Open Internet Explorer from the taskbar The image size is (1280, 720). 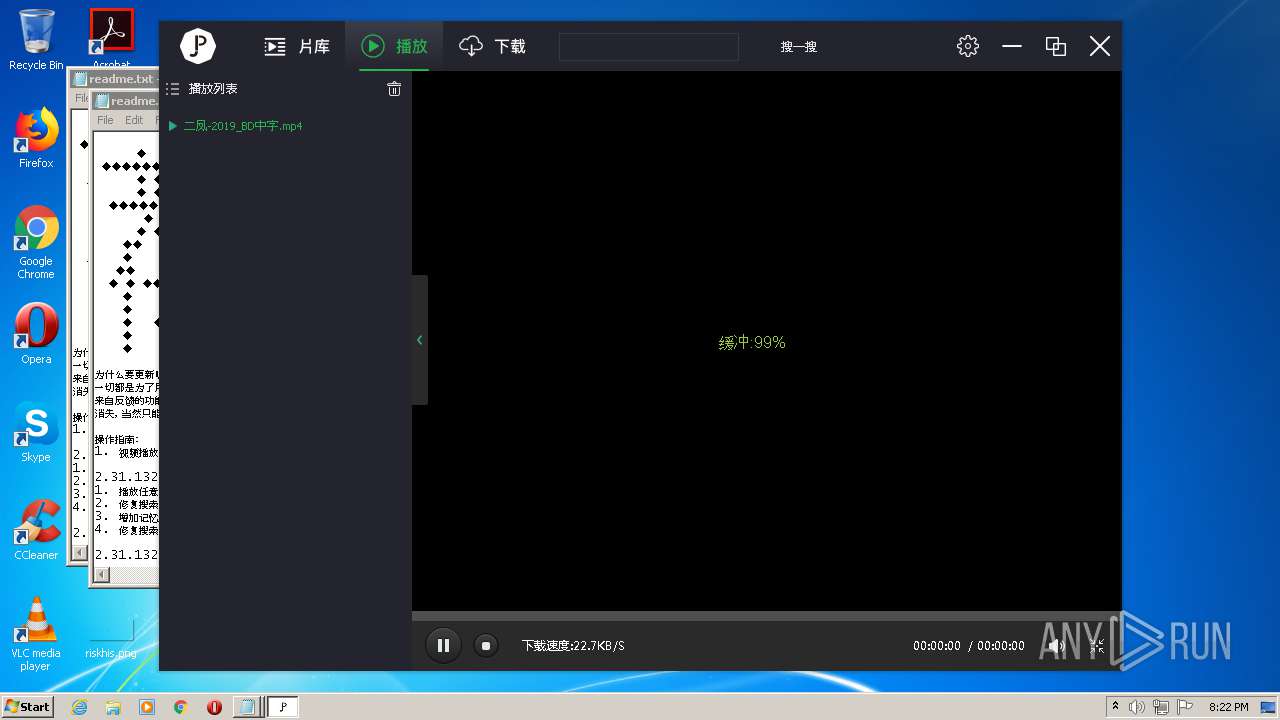point(79,707)
